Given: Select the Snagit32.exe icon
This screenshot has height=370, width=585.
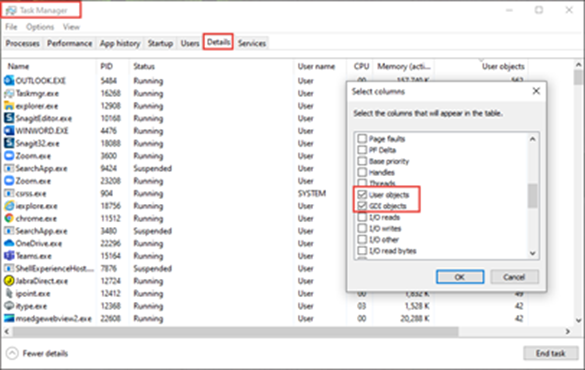Looking at the screenshot, I should pos(9,143).
